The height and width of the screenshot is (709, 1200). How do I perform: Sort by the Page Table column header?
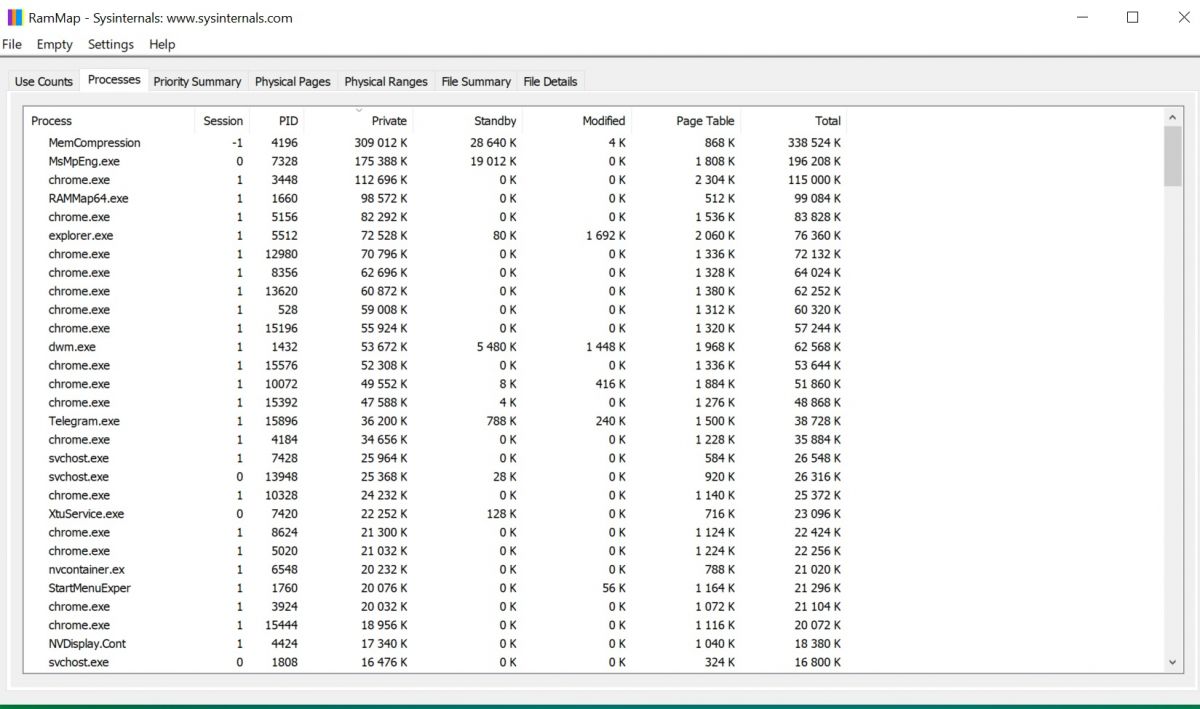click(x=686, y=121)
